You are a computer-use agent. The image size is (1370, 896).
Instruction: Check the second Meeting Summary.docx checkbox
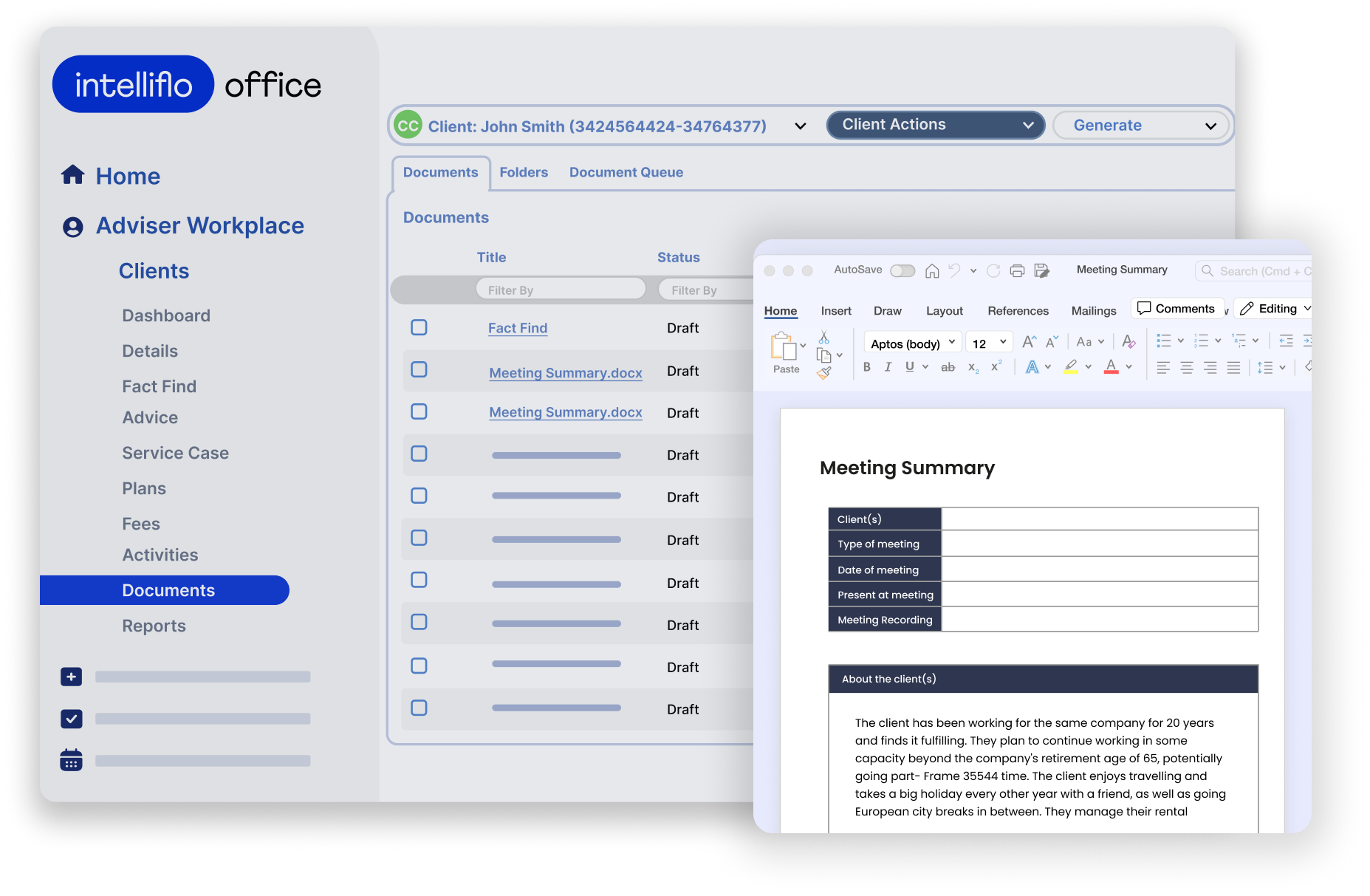point(419,411)
